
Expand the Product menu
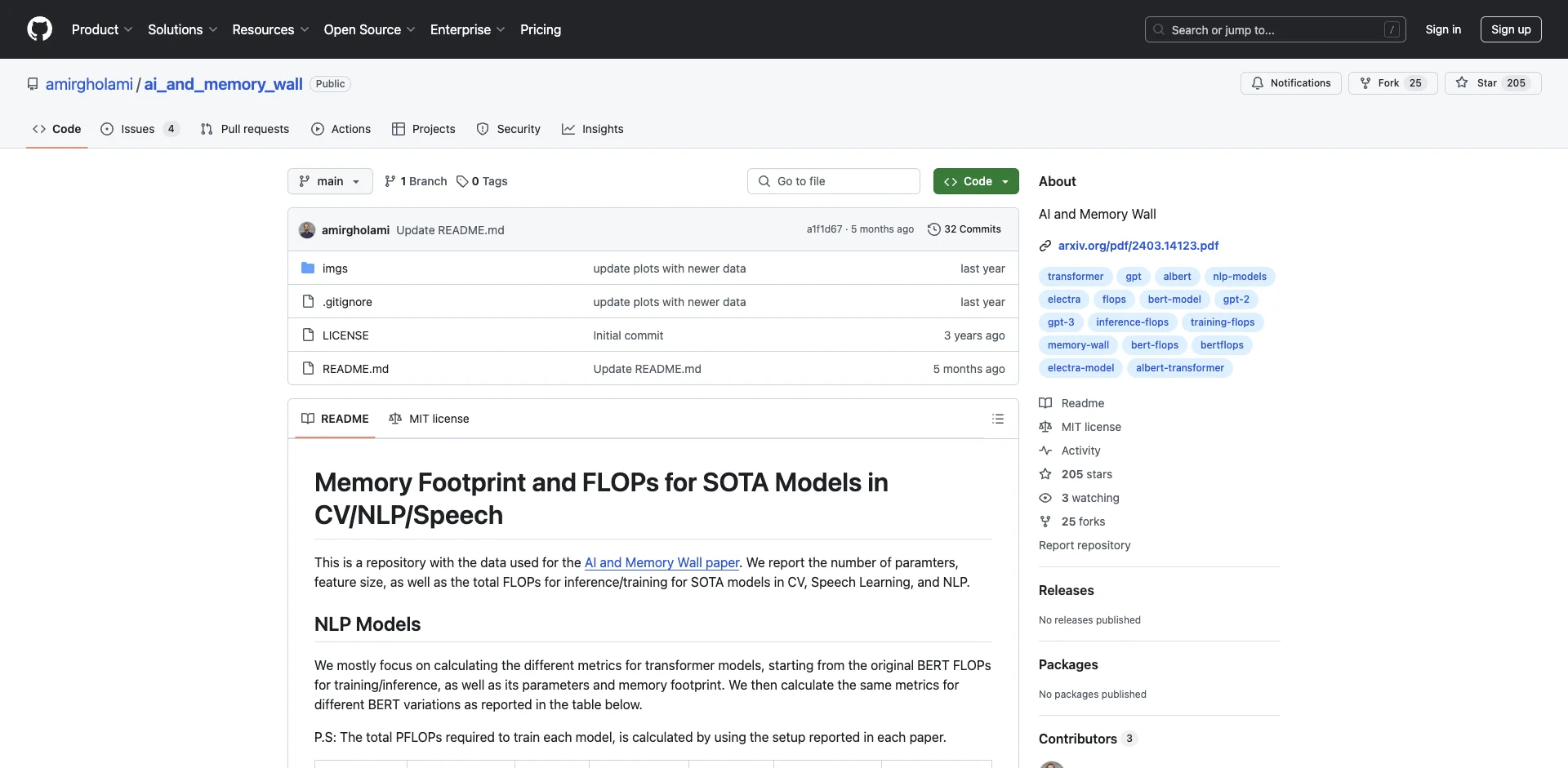click(102, 29)
